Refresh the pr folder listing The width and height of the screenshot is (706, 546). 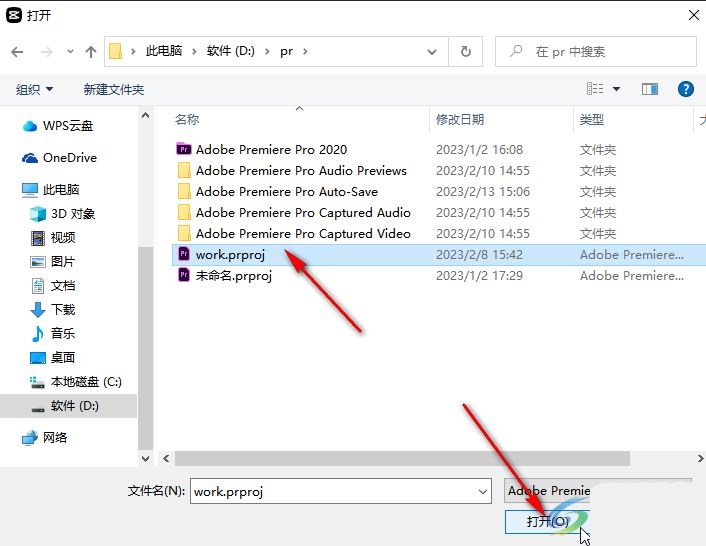point(466,52)
